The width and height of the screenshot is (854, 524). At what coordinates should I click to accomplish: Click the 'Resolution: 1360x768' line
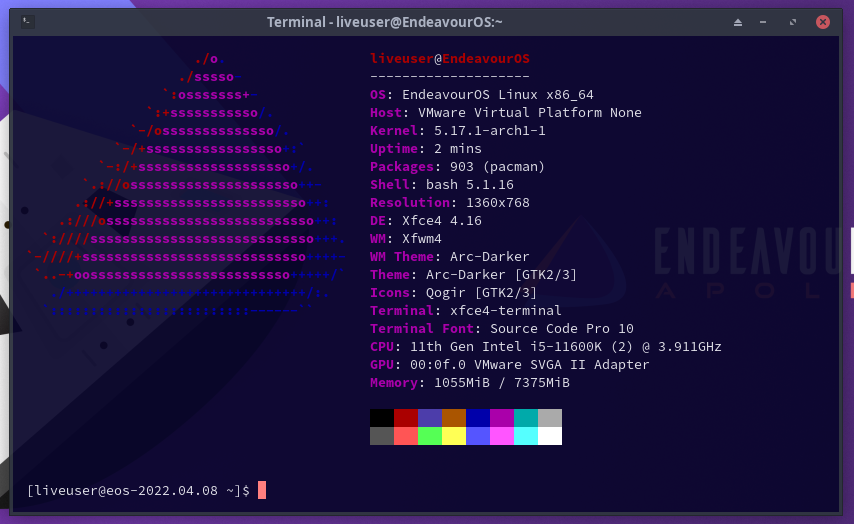pos(449,203)
